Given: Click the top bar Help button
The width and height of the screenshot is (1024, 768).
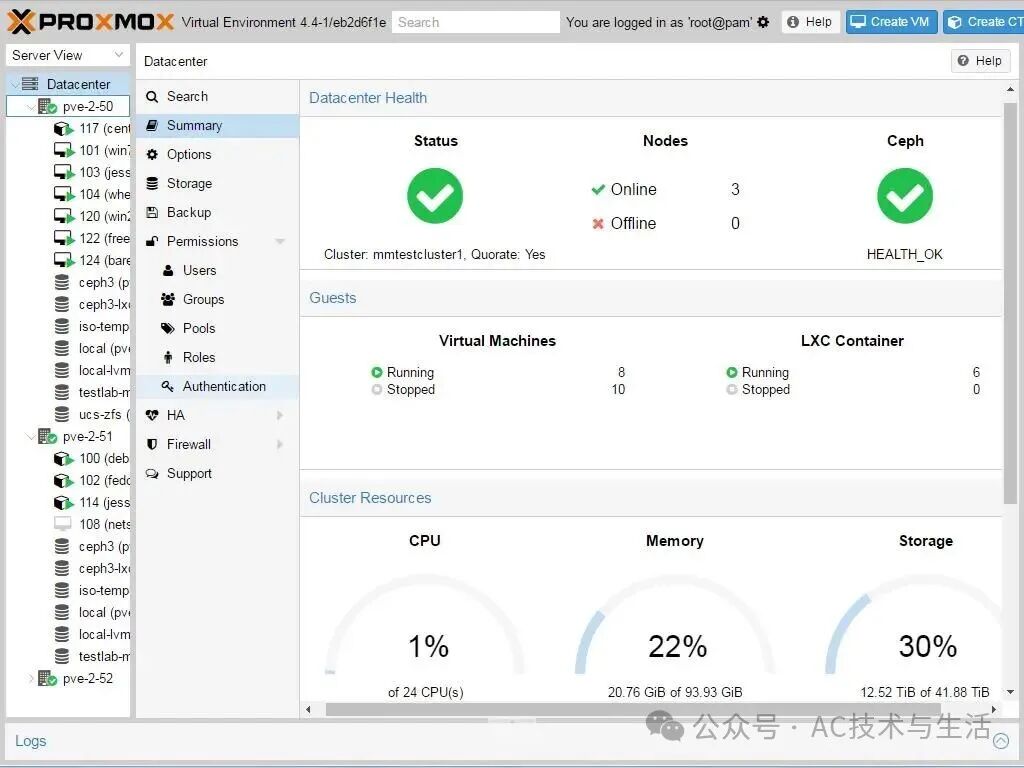Looking at the screenshot, I should [x=810, y=22].
